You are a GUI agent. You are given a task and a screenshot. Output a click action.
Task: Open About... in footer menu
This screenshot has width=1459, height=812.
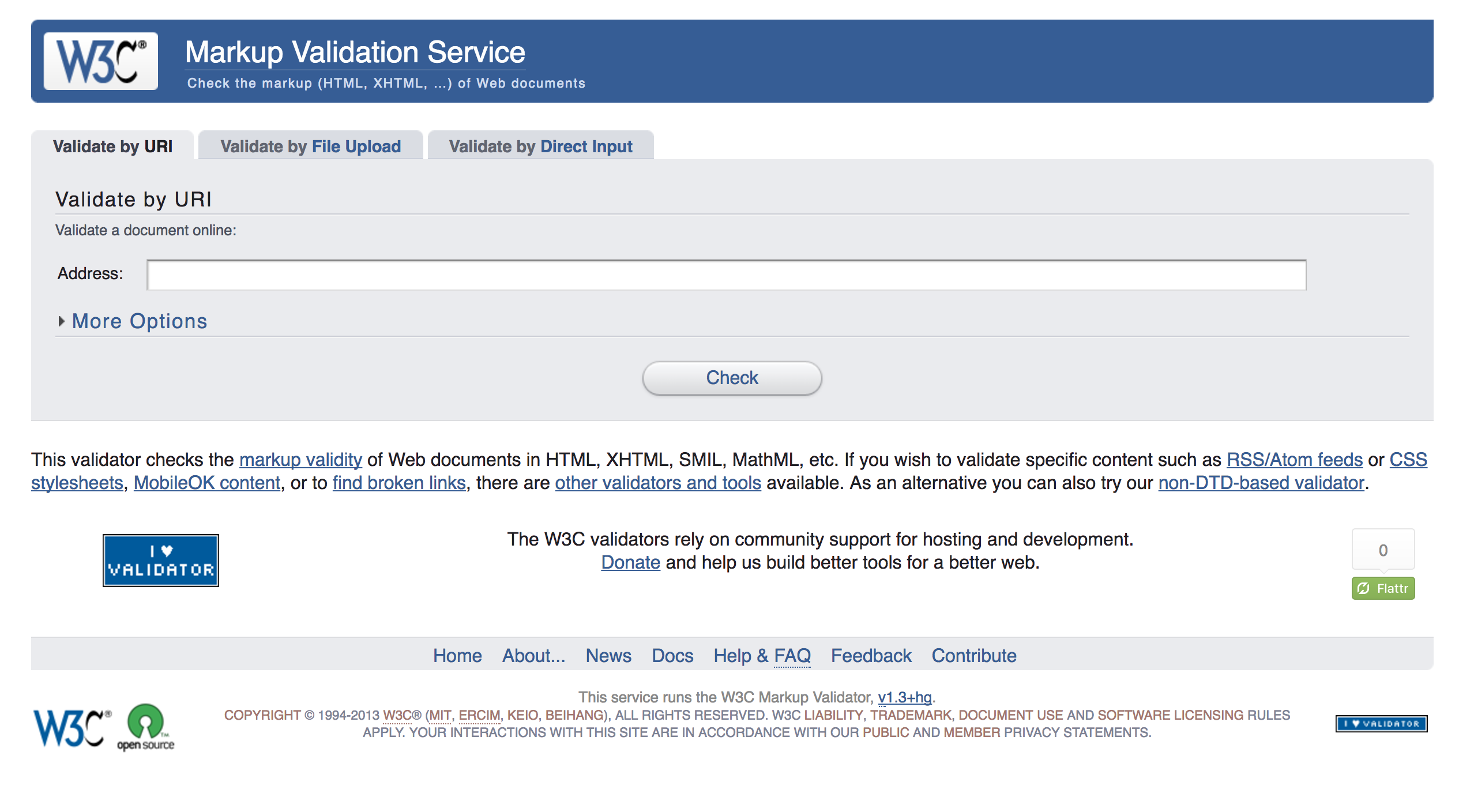click(533, 656)
